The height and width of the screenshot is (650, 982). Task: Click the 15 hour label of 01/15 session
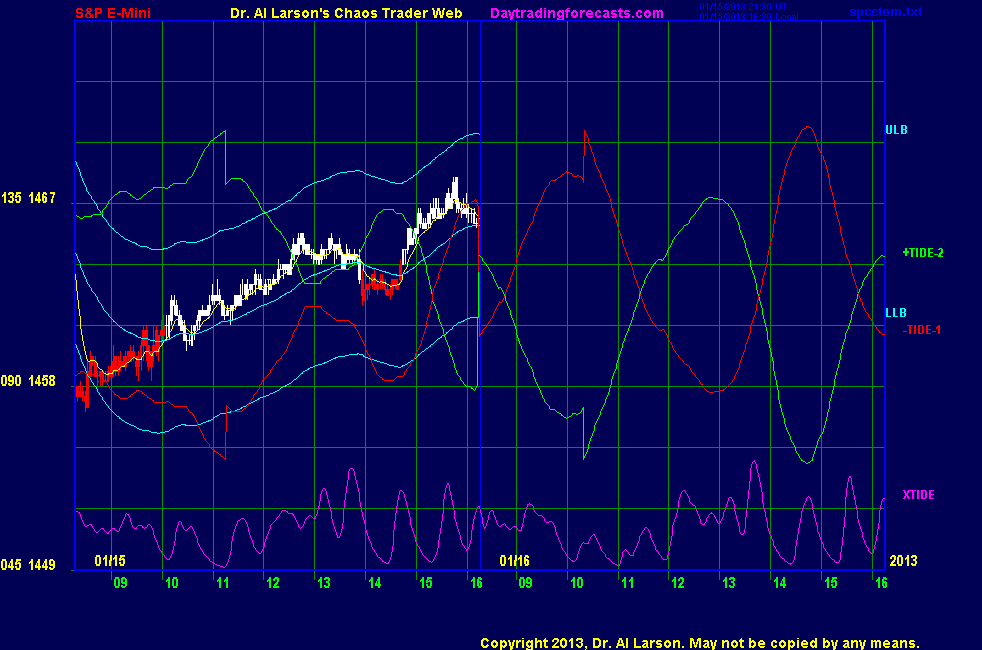pos(426,583)
